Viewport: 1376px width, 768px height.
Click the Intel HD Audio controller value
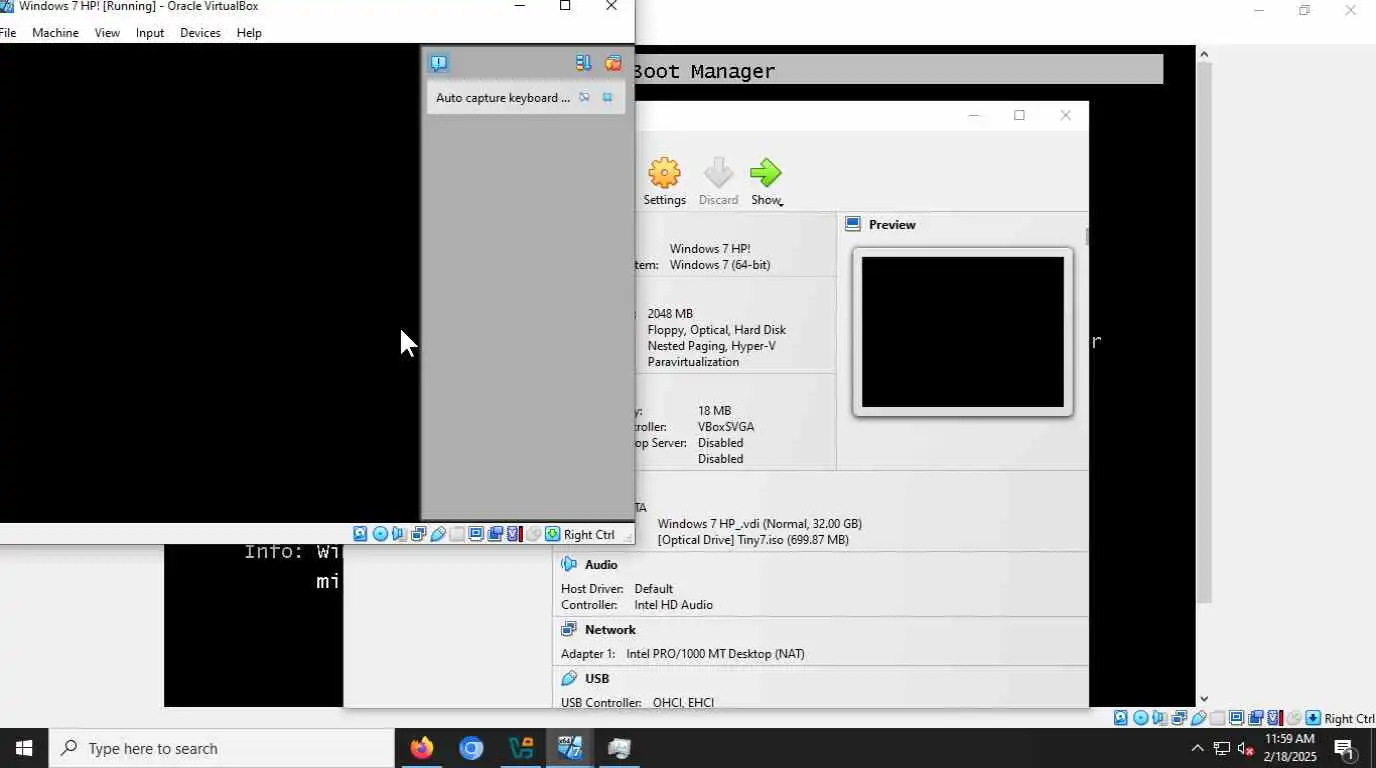coord(673,605)
